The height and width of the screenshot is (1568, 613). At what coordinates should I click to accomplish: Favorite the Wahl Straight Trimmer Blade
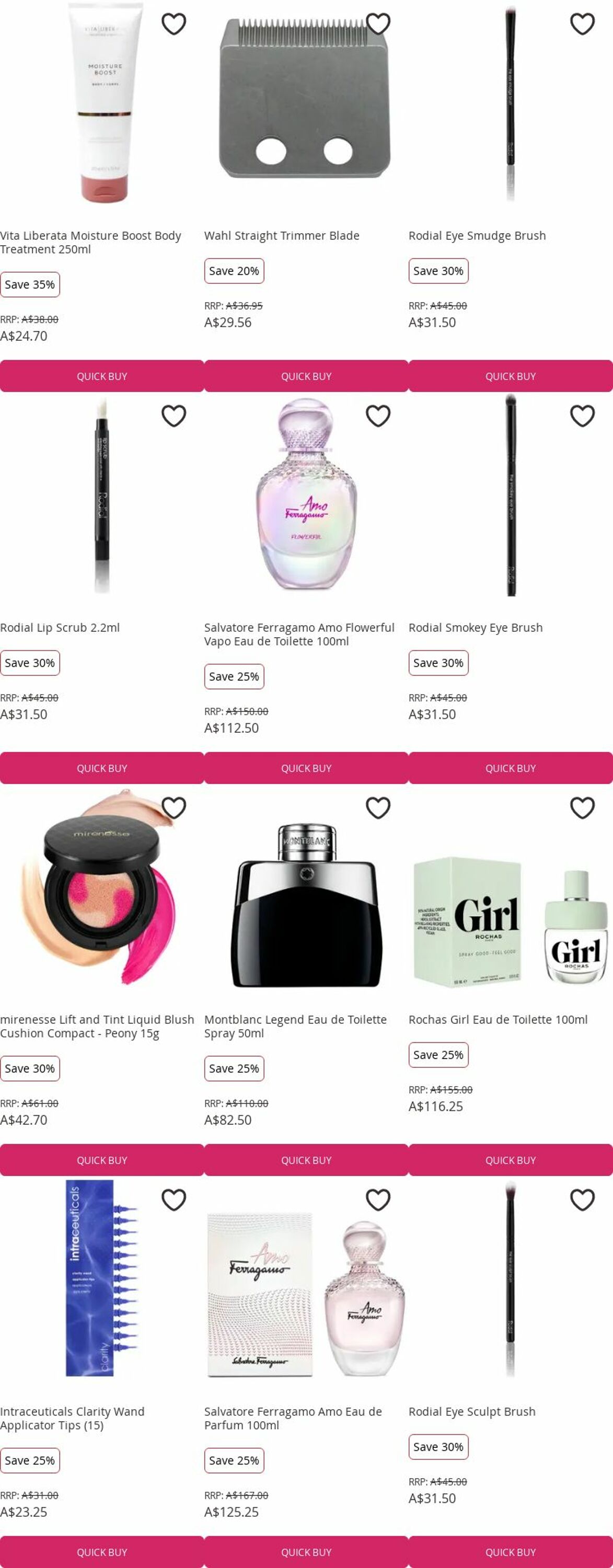tap(378, 25)
